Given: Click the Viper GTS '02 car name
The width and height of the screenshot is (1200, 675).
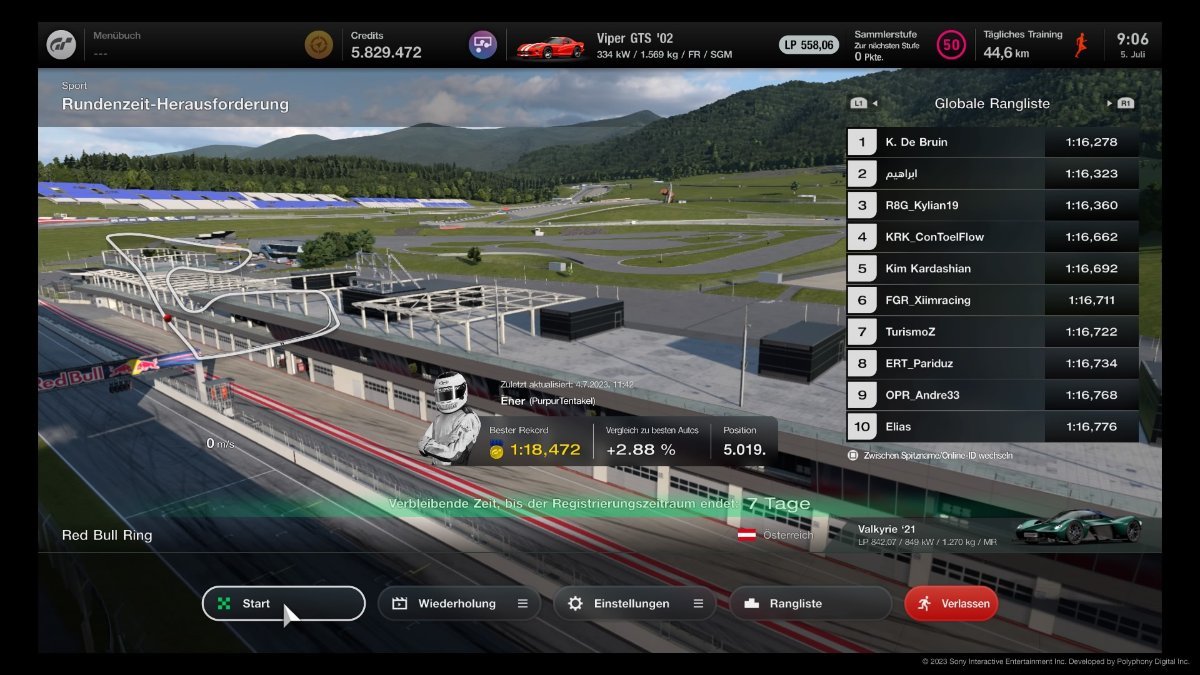Looking at the screenshot, I should (634, 37).
